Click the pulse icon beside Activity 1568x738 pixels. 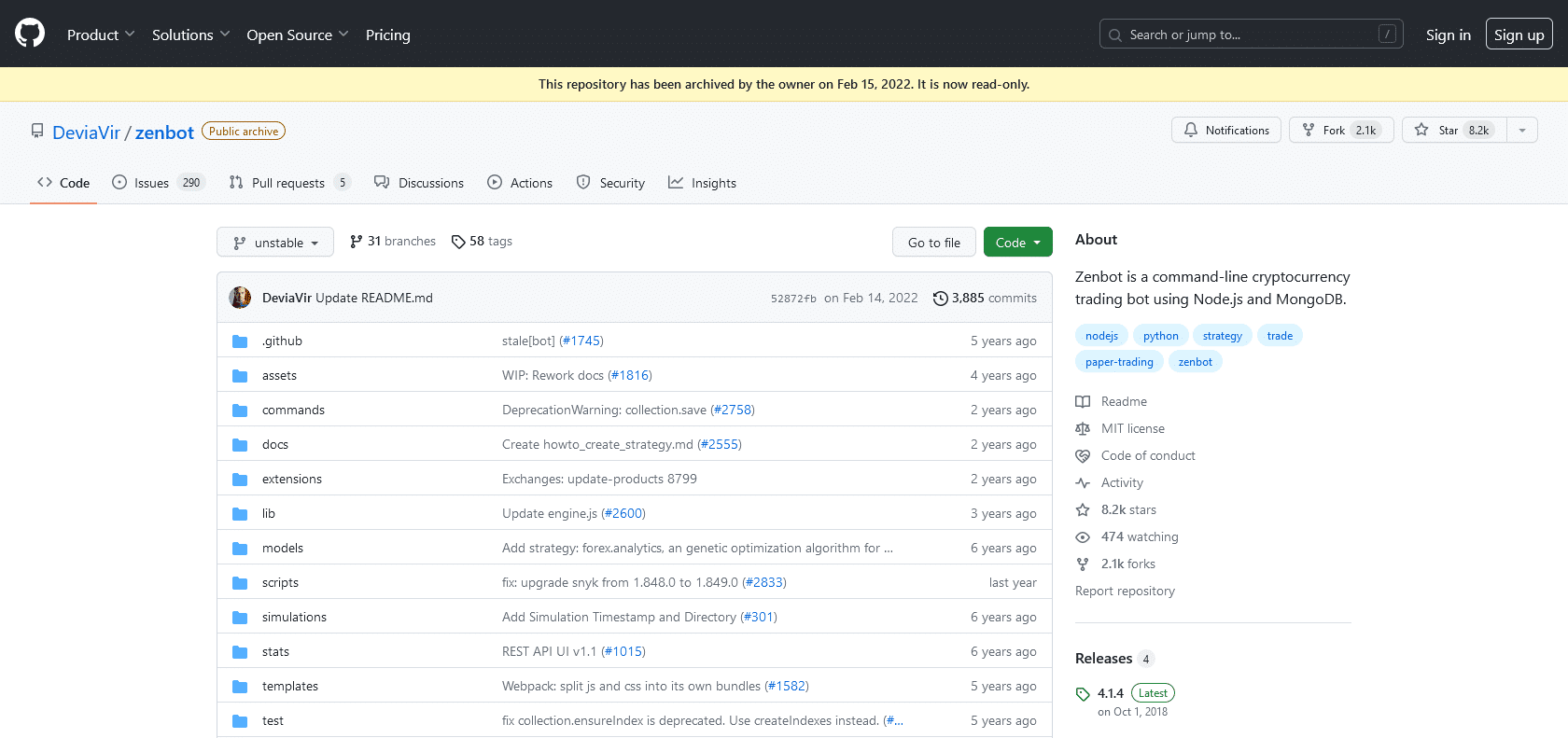1083,483
